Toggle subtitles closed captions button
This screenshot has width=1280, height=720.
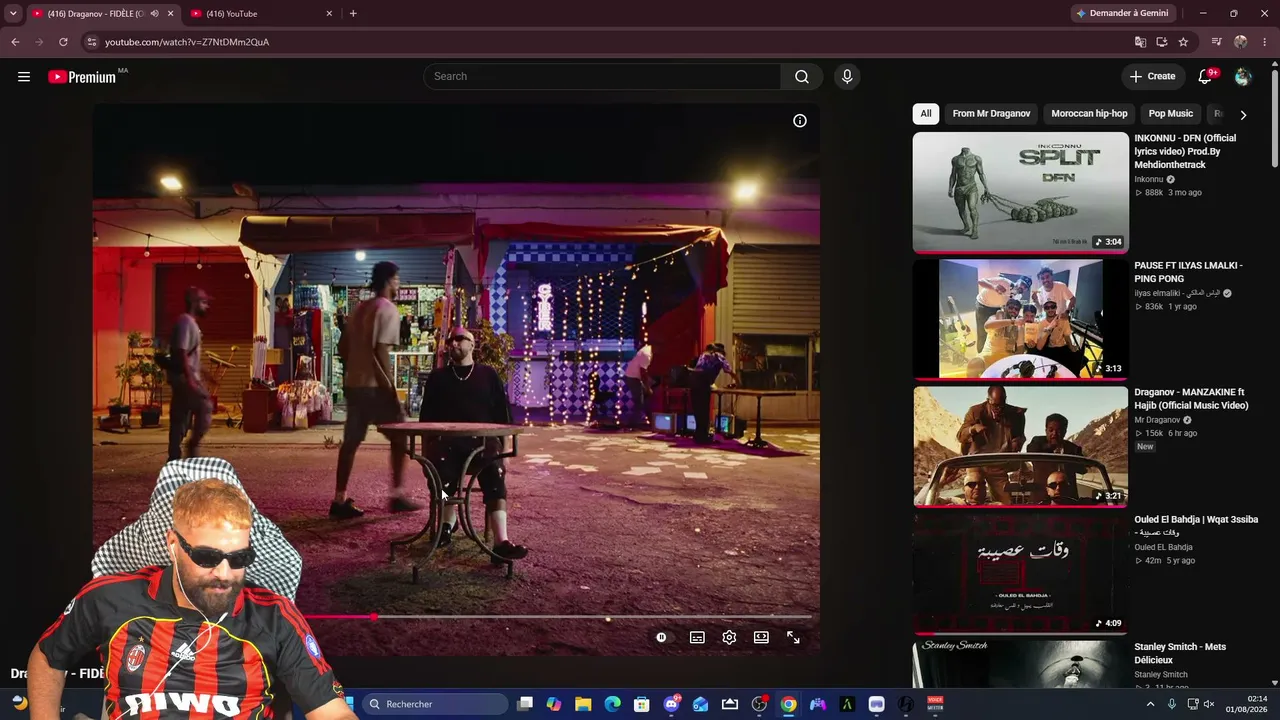point(697,637)
